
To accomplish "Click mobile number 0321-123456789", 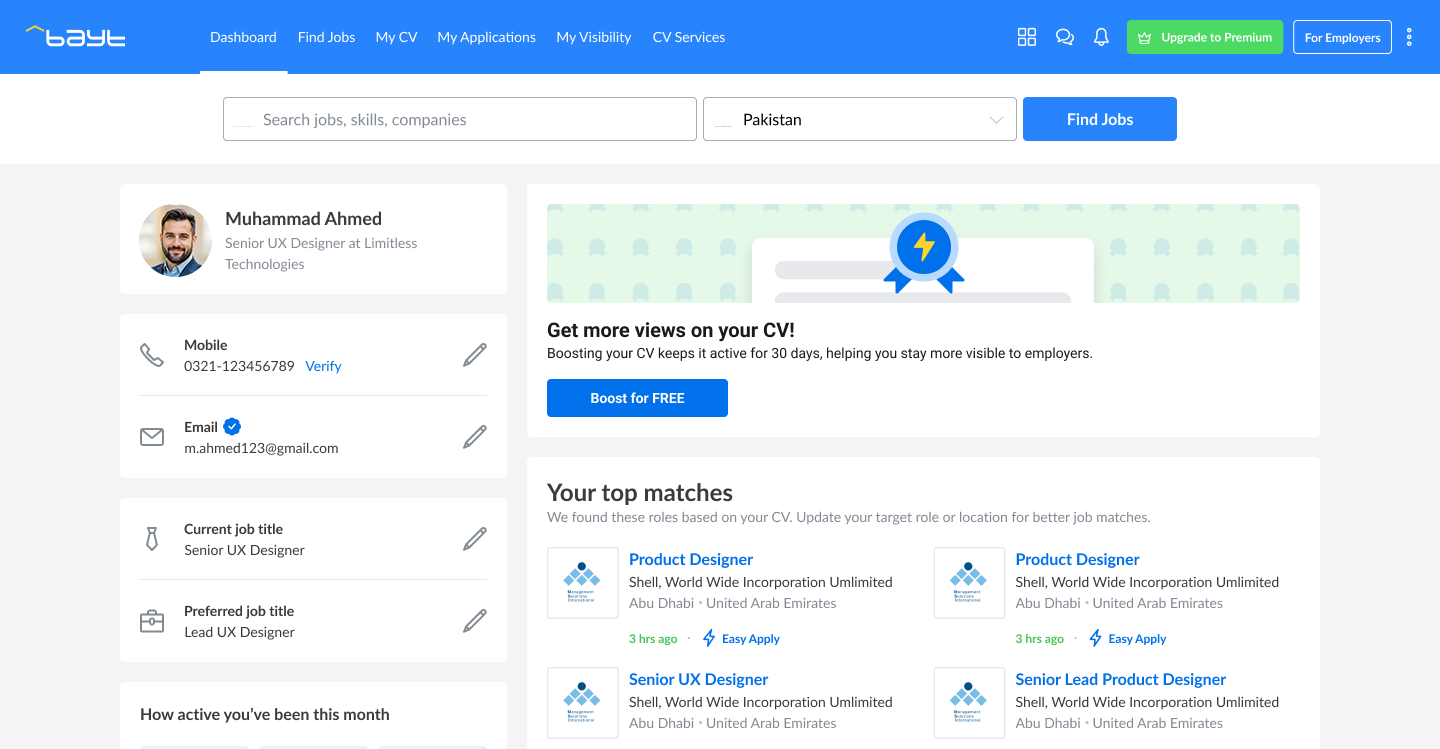I will [x=239, y=366].
